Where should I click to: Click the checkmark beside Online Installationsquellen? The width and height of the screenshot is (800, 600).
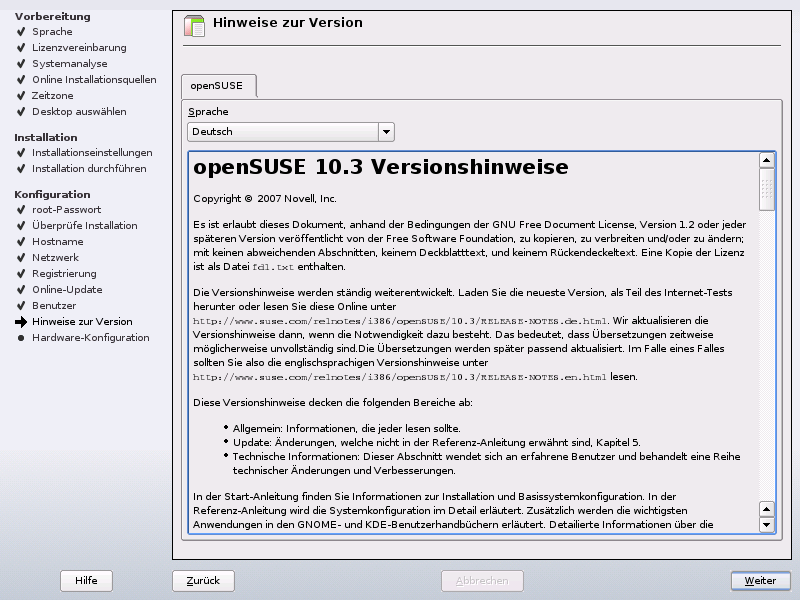(21, 80)
